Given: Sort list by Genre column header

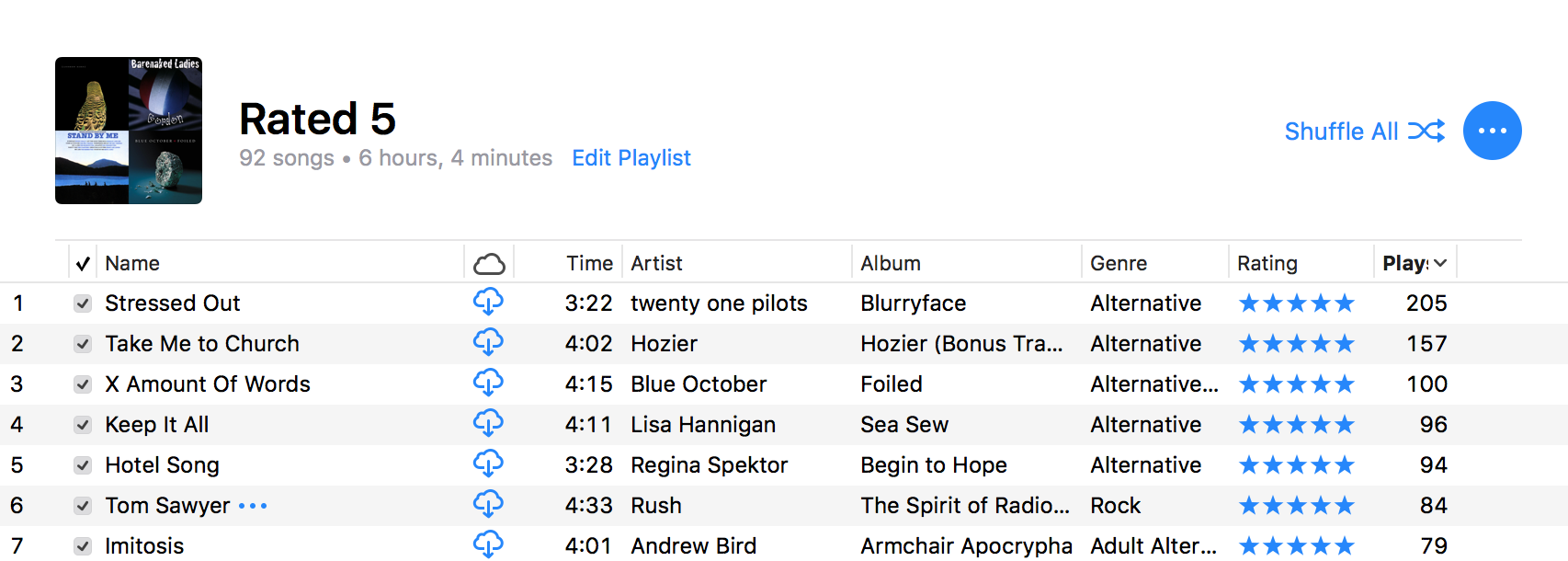Looking at the screenshot, I should pos(1119,263).
